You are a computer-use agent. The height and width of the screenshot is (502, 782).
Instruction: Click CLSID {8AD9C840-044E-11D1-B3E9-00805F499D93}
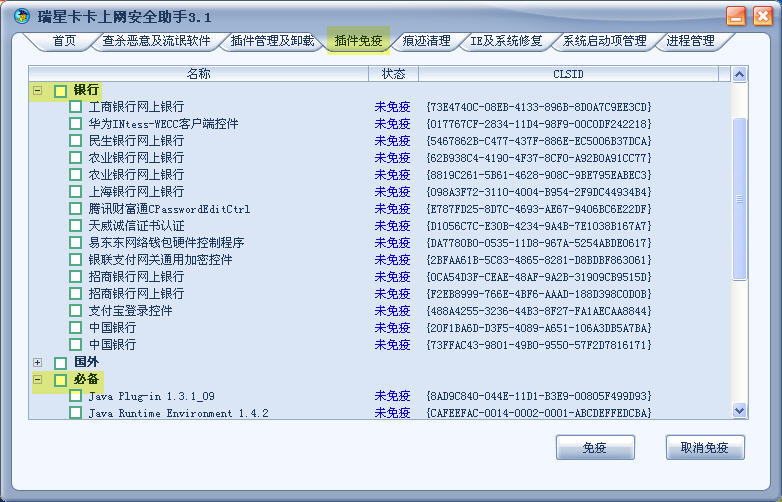(x=539, y=396)
